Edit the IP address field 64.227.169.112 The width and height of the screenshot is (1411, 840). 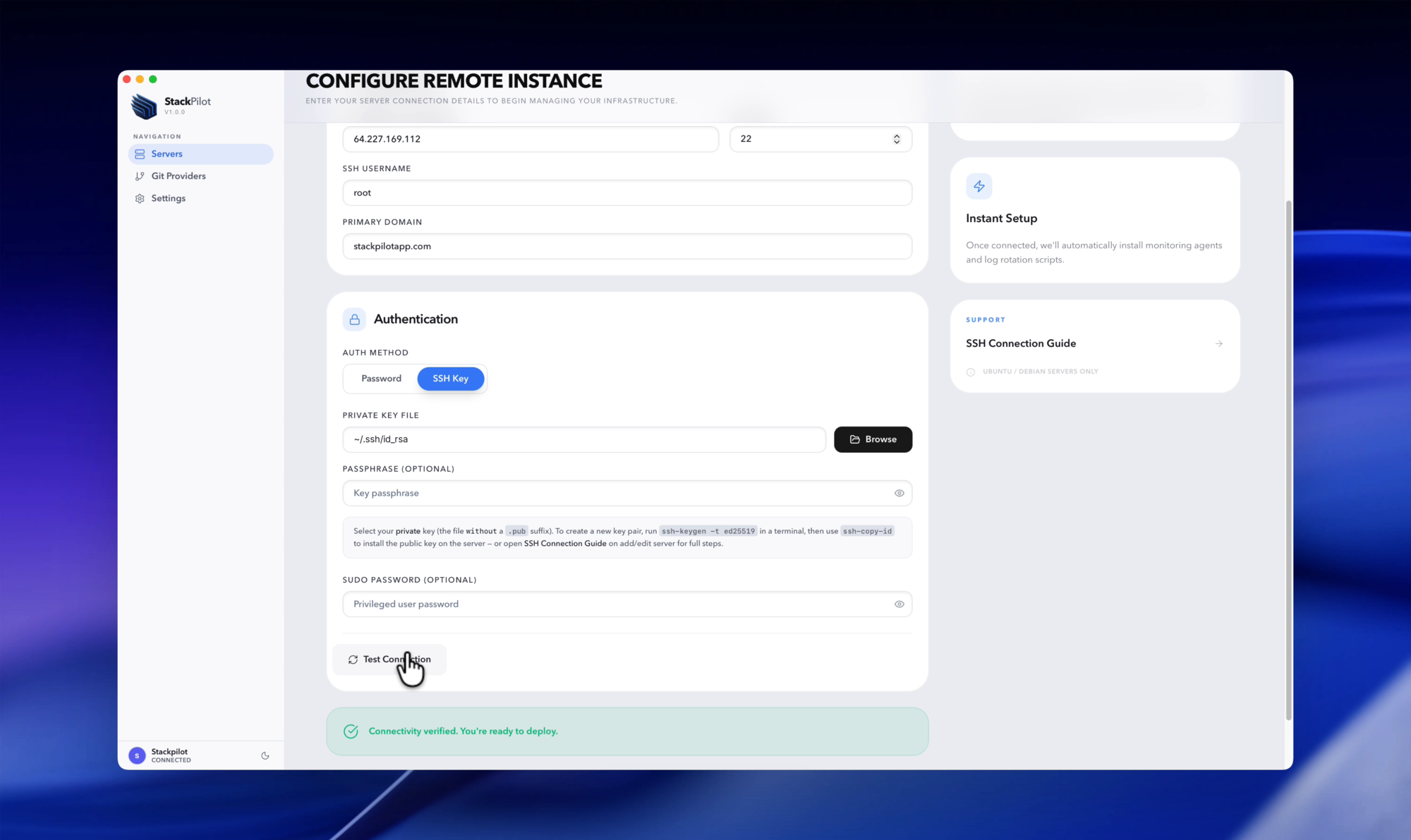click(531, 139)
